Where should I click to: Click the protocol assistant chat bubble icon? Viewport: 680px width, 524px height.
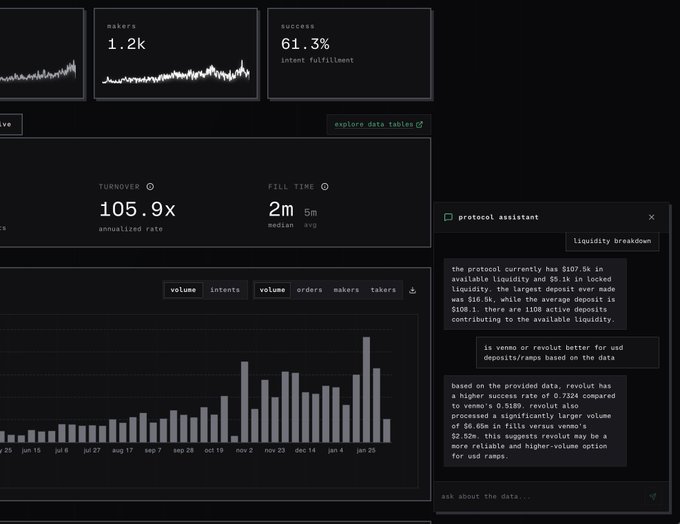tap(448, 217)
